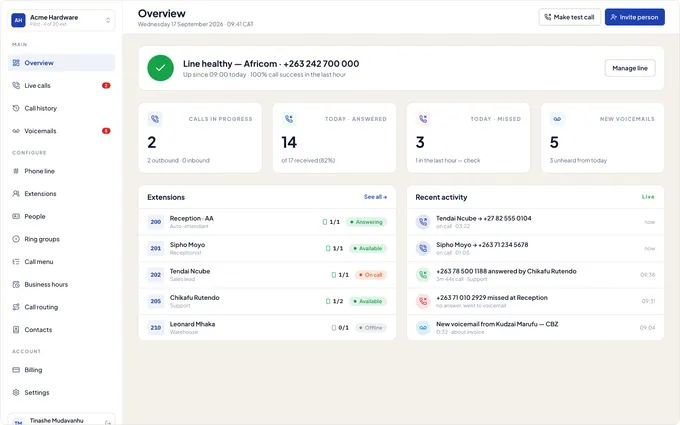Click the Calls in progress card icon
Image resolution: width=680 pixels, height=425 pixels.
tap(154, 119)
